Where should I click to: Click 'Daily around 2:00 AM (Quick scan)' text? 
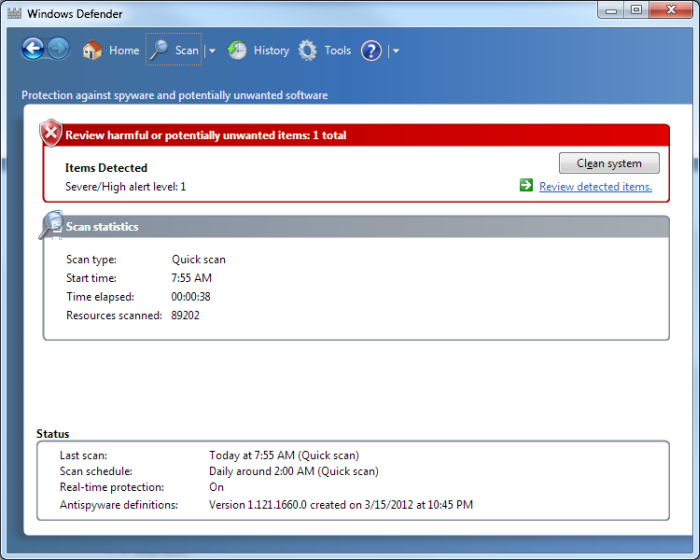point(294,471)
